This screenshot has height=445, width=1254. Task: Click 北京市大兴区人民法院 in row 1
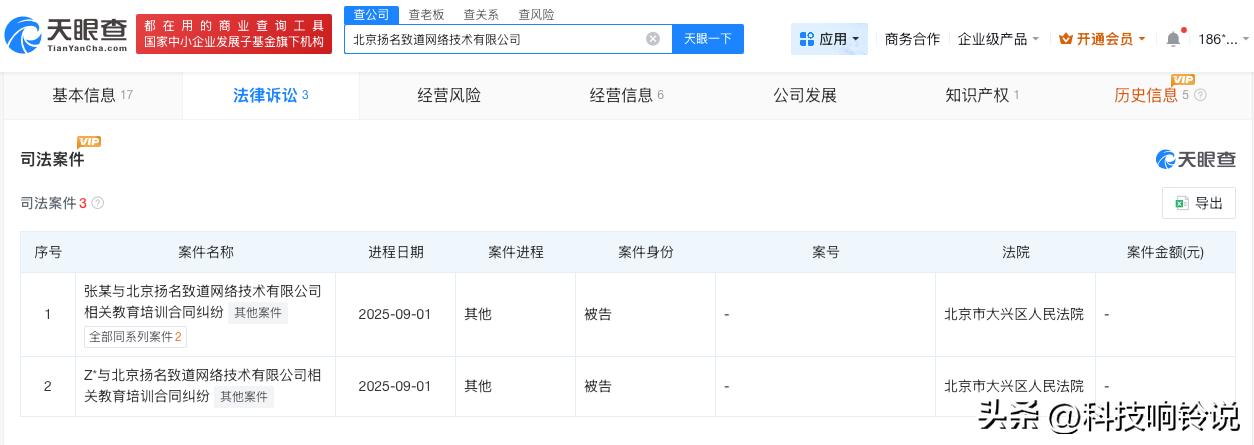[x=1014, y=314]
